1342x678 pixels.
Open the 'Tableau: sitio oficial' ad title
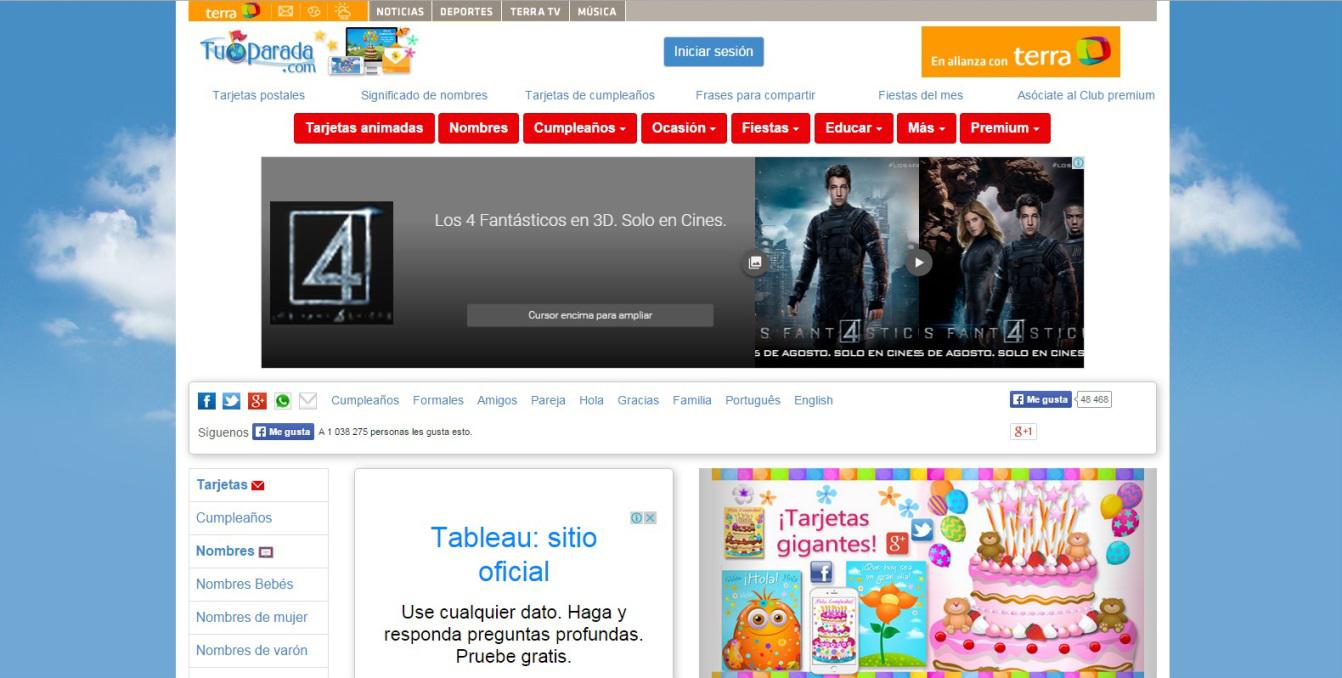pyautogui.click(x=514, y=555)
